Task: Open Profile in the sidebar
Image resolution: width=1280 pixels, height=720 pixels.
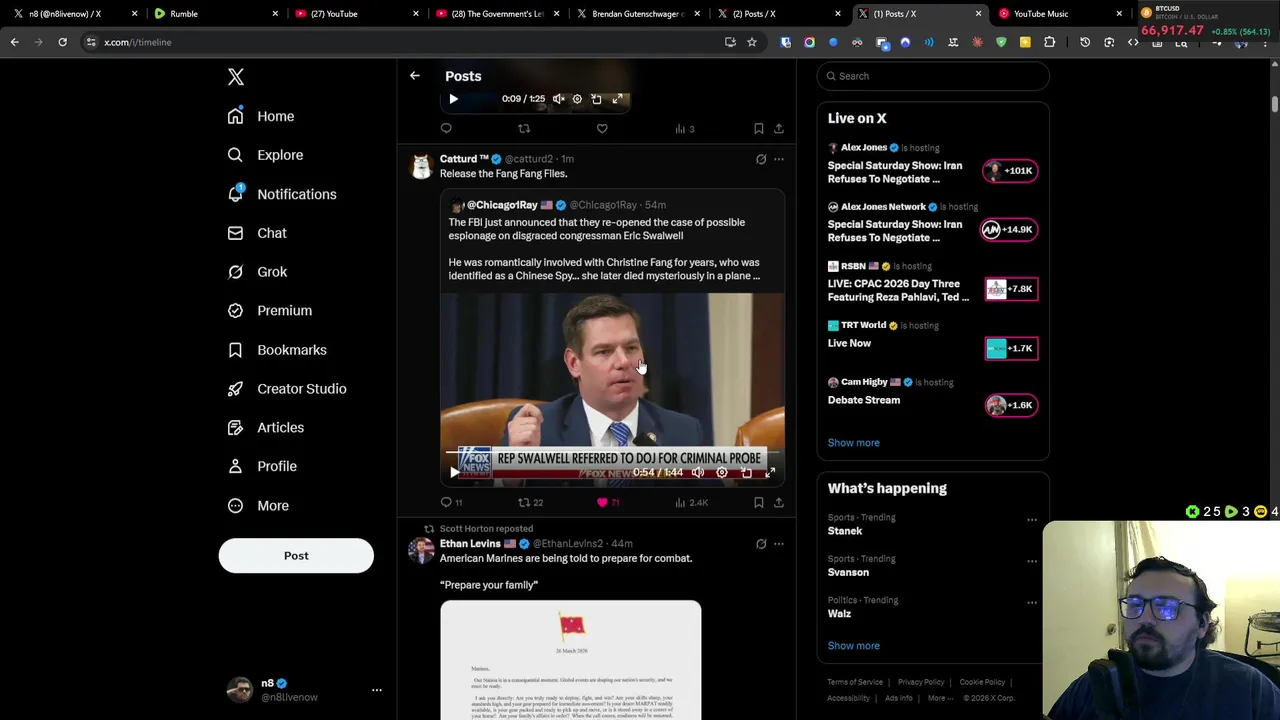Action: 262,466
